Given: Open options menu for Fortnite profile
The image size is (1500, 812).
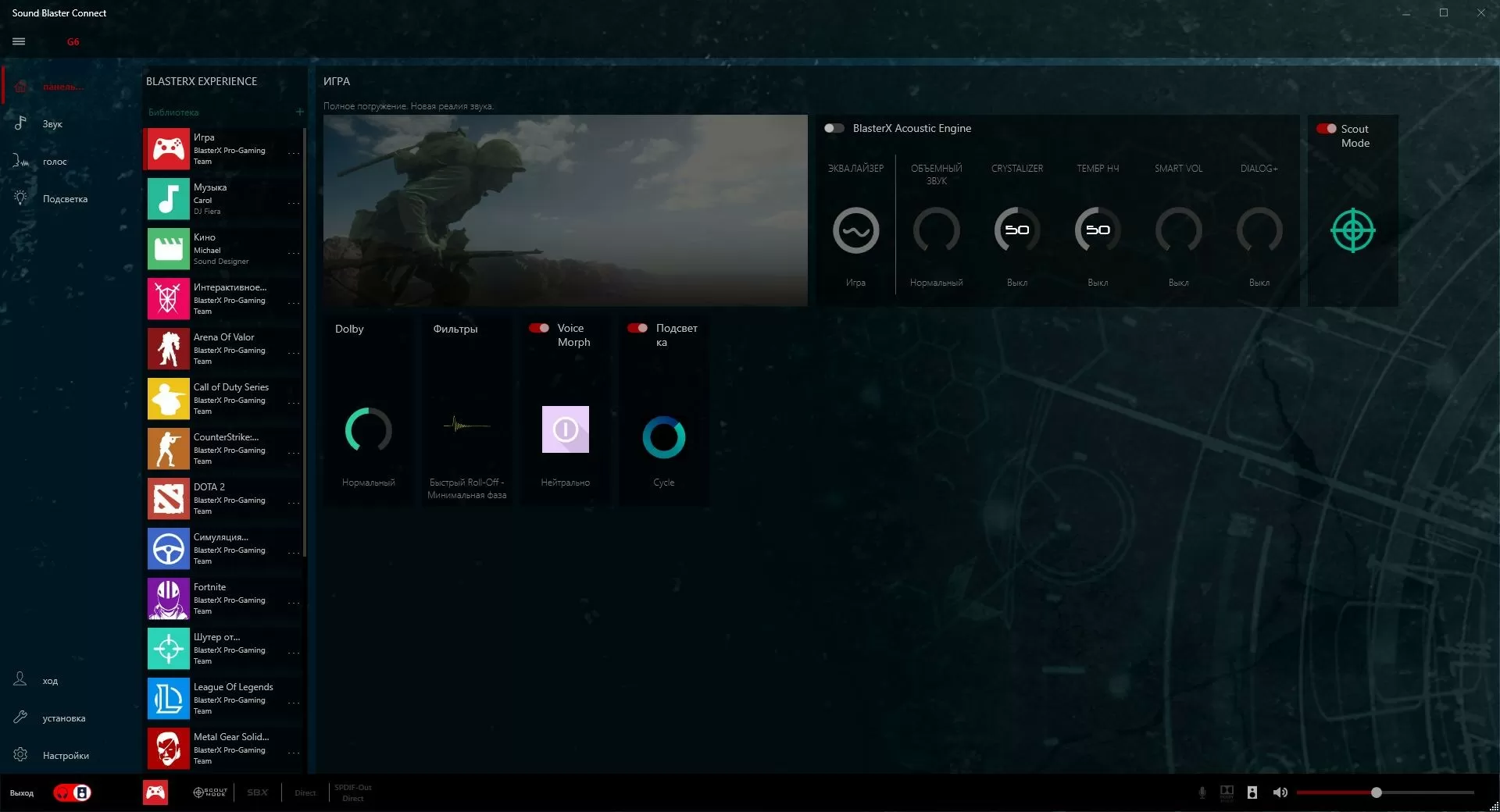Looking at the screenshot, I should 294,603.
